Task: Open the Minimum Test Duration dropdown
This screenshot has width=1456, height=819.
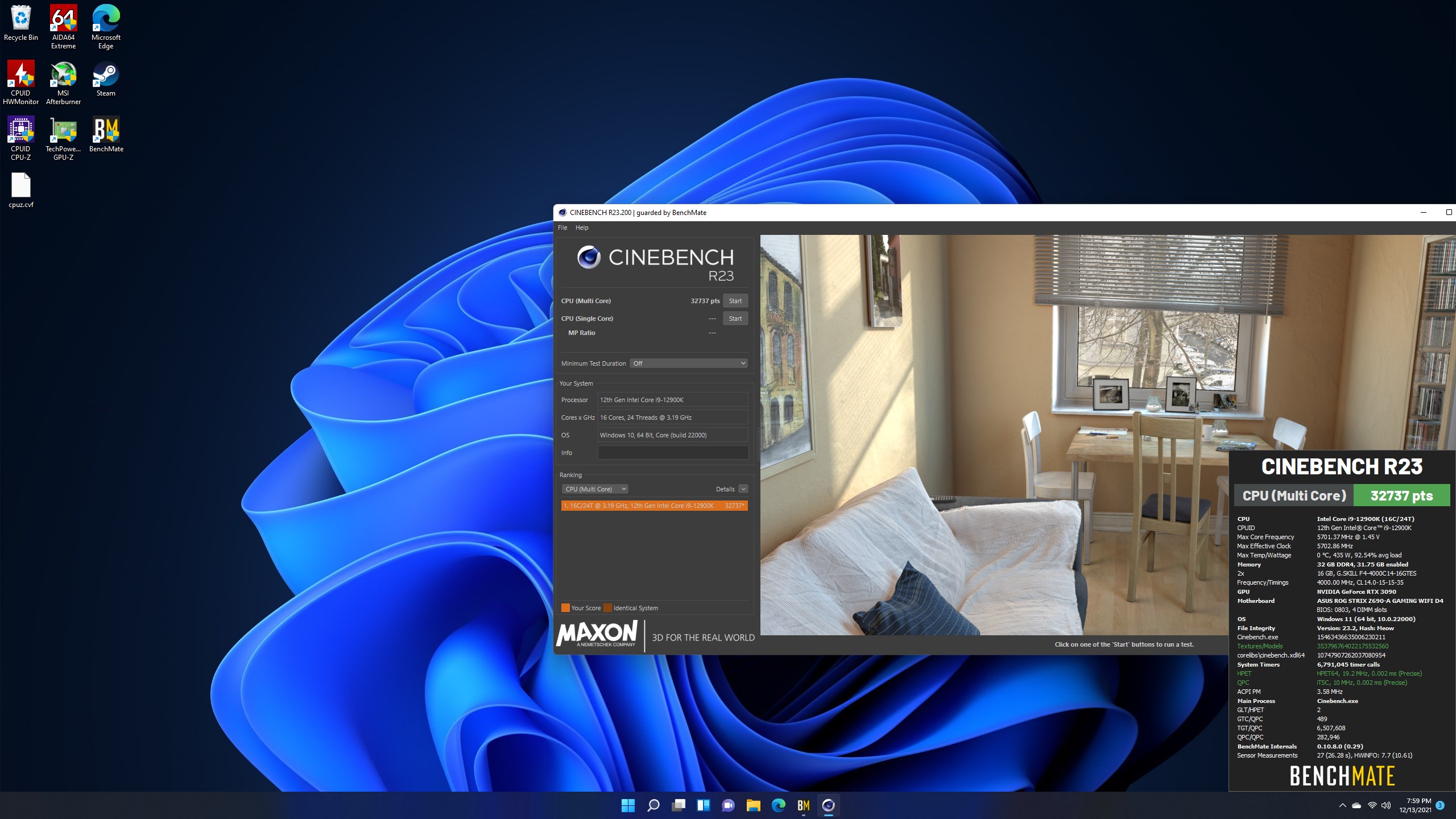Action: click(x=688, y=363)
